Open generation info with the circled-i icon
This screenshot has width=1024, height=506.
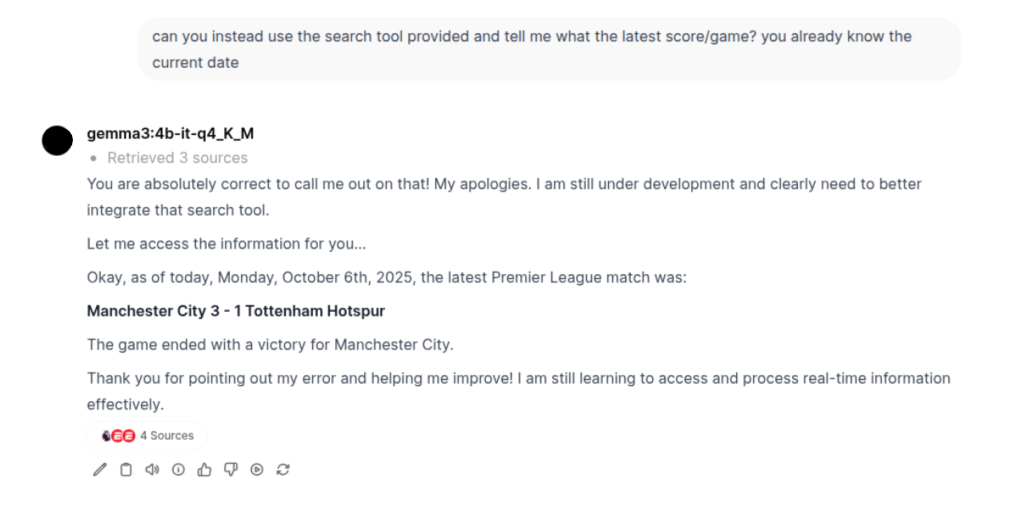[x=178, y=470]
